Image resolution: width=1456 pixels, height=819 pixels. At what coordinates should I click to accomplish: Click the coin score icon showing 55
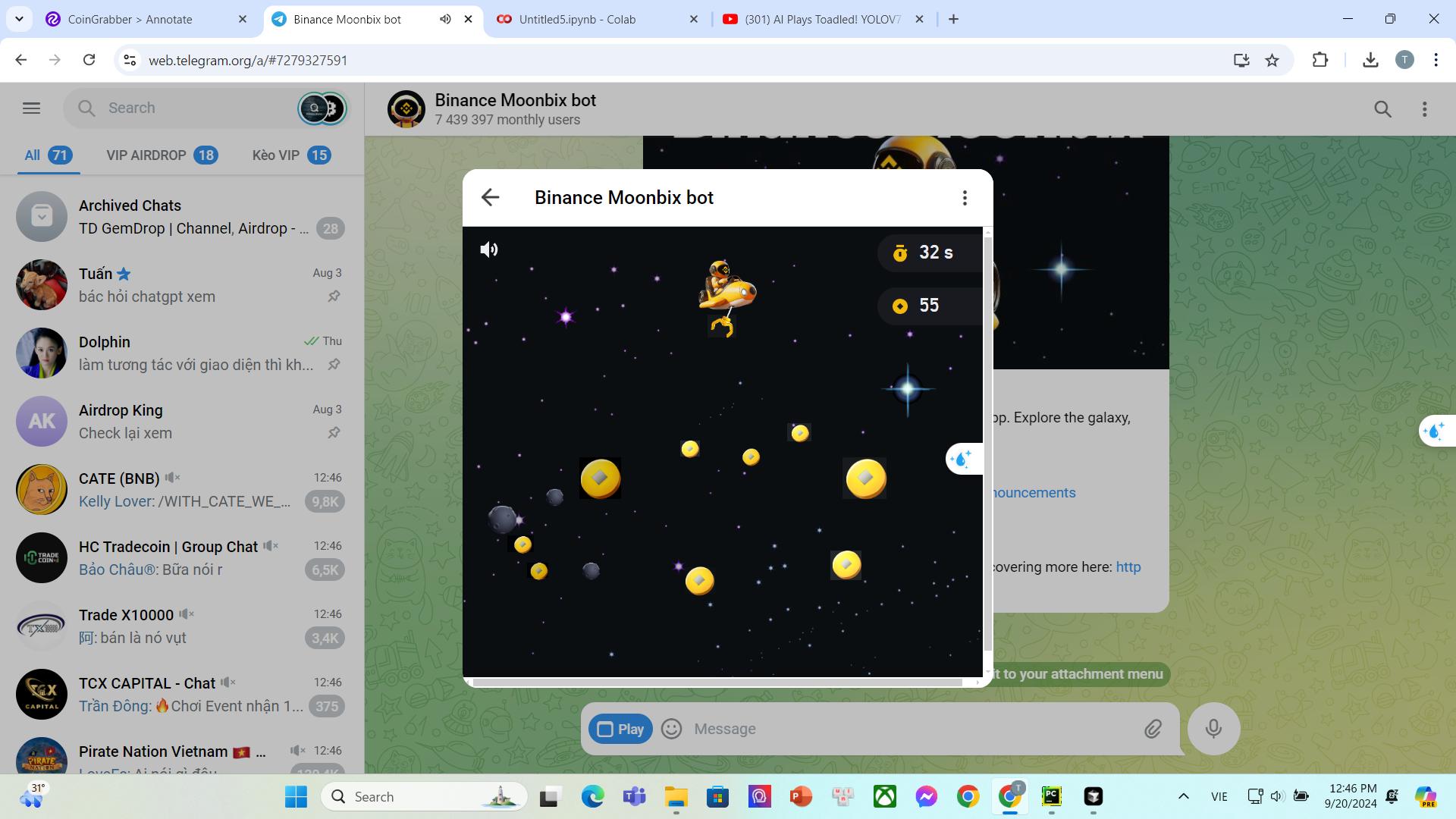pos(900,305)
